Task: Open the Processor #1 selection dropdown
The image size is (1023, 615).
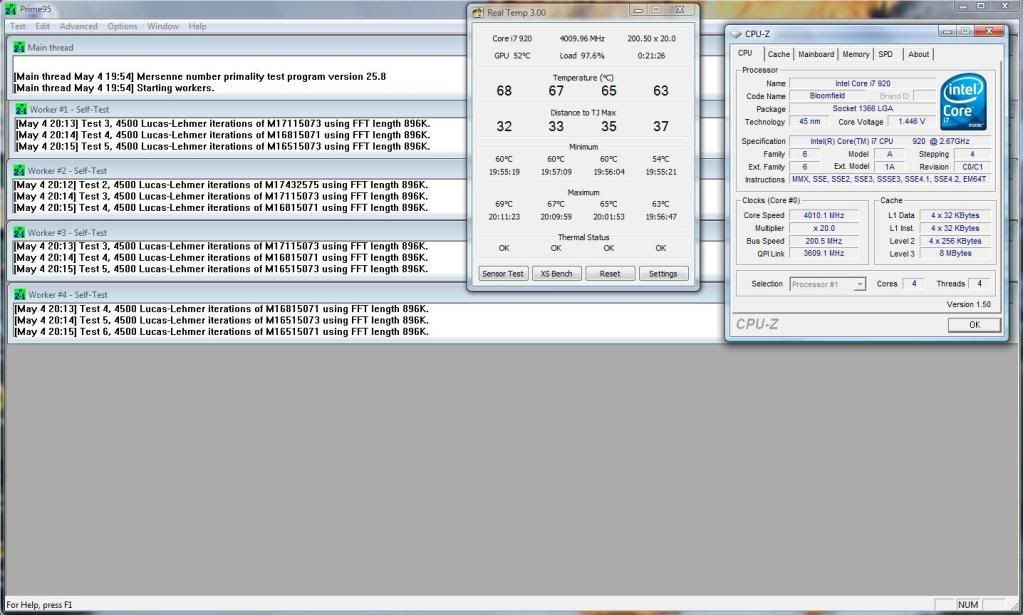Action: pyautogui.click(x=827, y=284)
